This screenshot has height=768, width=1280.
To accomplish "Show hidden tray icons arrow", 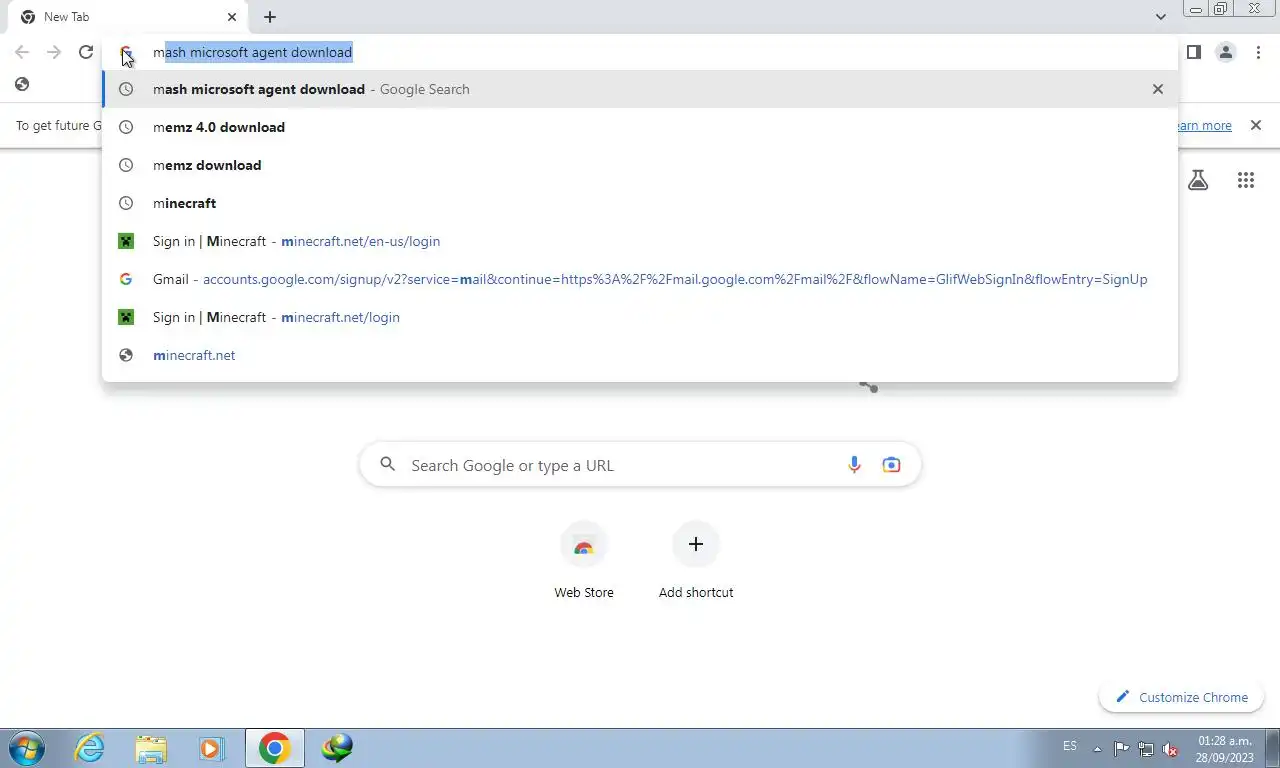I will [x=1097, y=748].
